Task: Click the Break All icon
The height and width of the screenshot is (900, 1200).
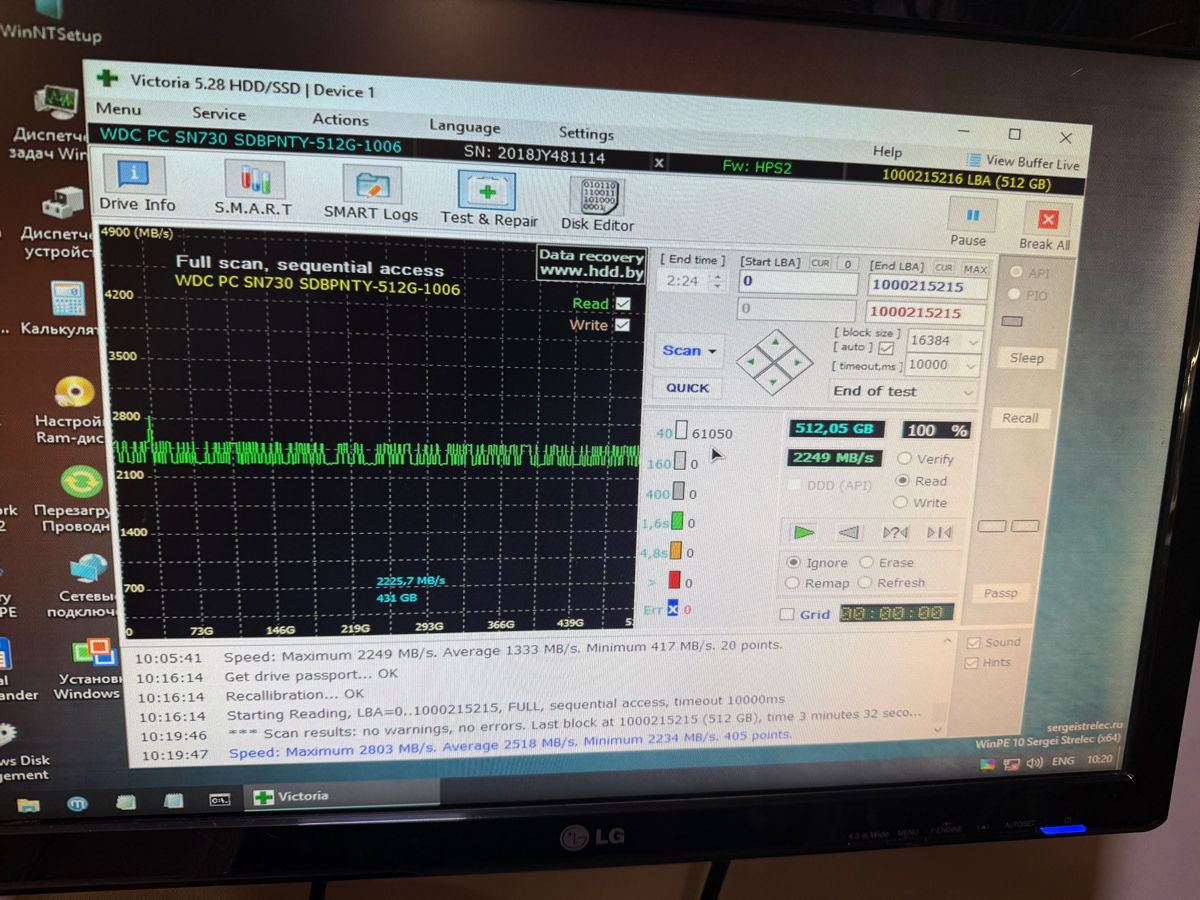Action: (1045, 227)
